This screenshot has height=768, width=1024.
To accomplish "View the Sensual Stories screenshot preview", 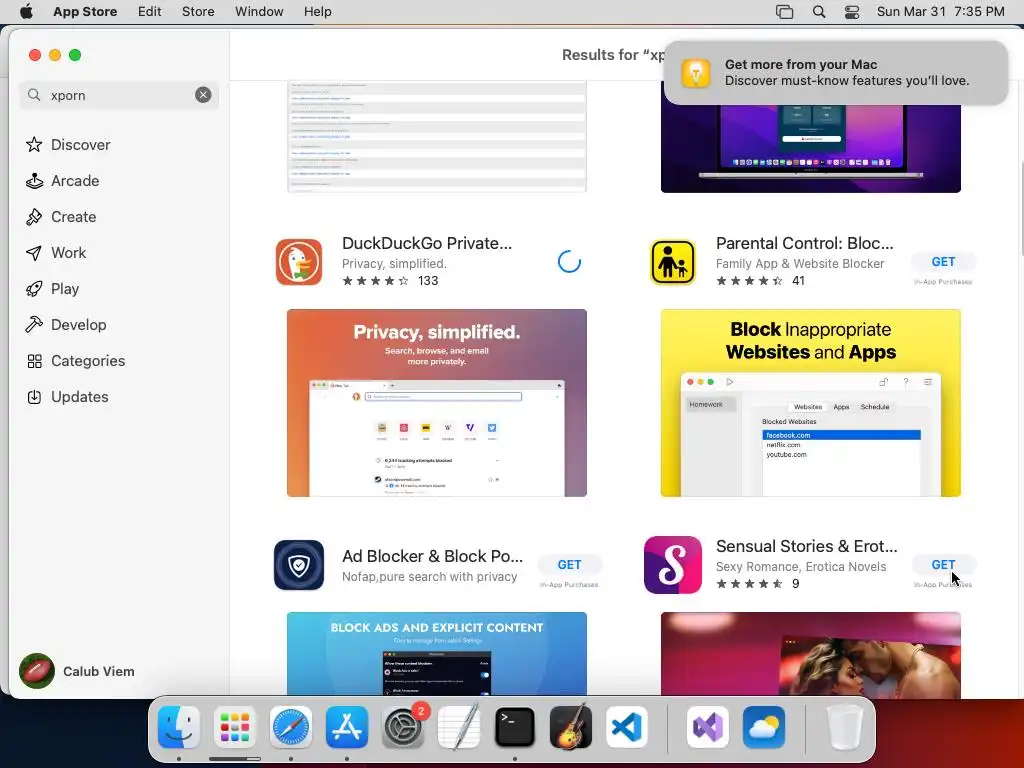I will (810, 654).
